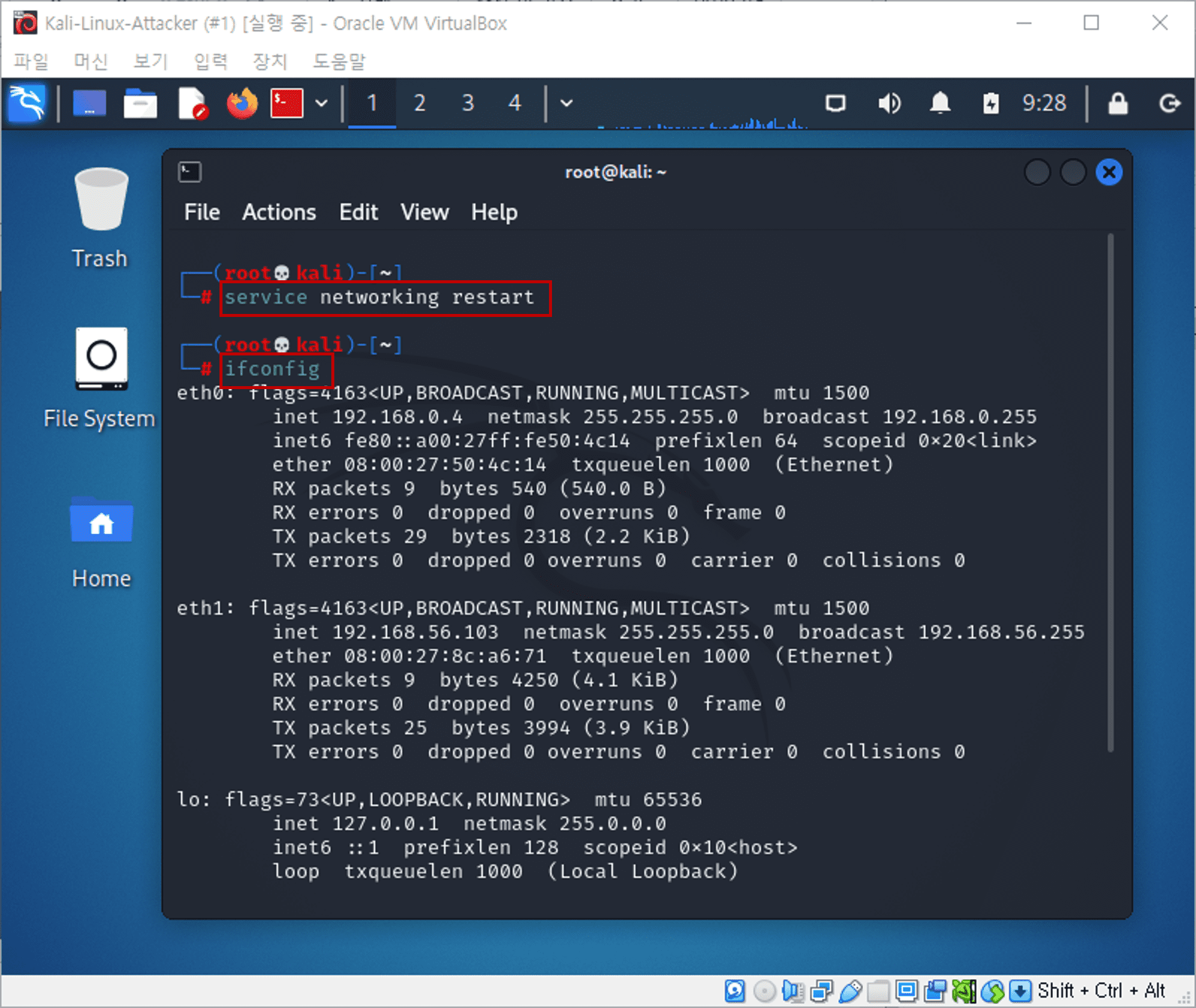Click the log out arrow icon
The height and width of the screenshot is (1008, 1196).
coord(1170,103)
